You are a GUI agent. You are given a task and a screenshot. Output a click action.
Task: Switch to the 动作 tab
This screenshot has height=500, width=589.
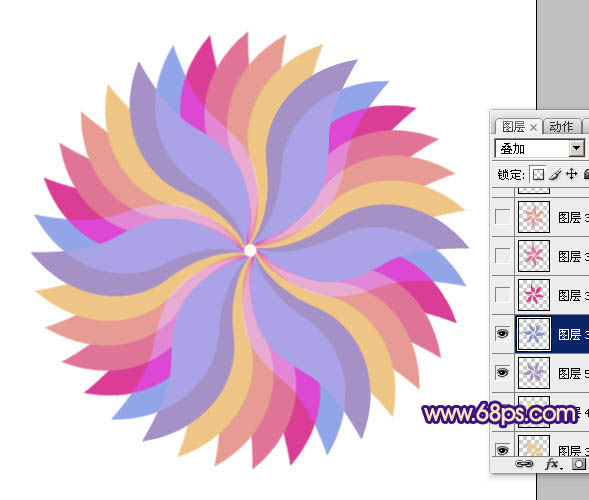(x=561, y=127)
